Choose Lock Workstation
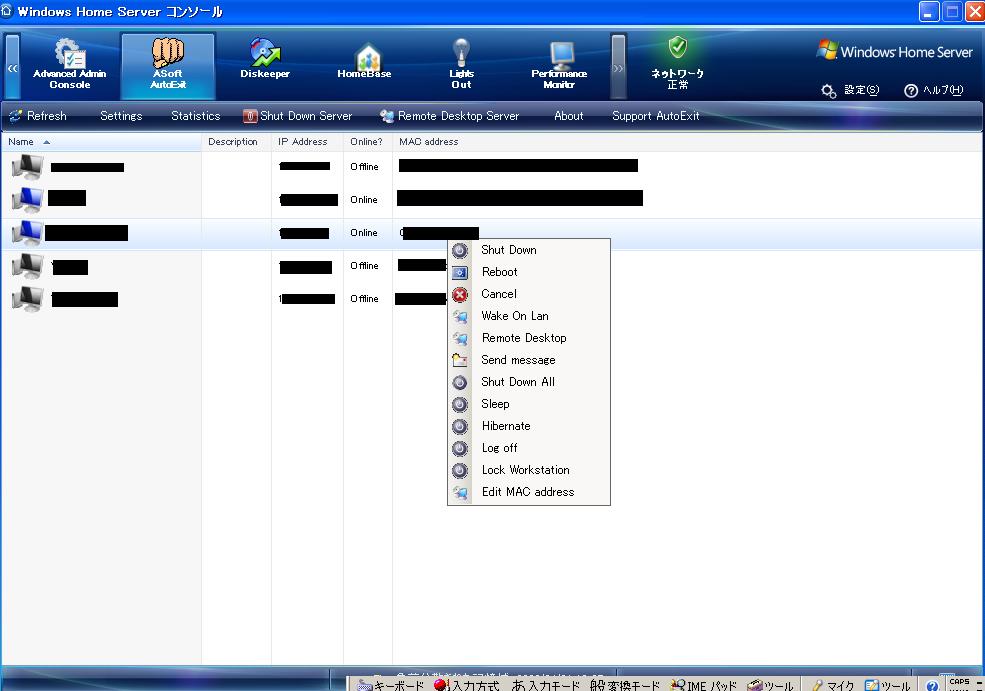Viewport: 985px width, 691px height. point(528,470)
